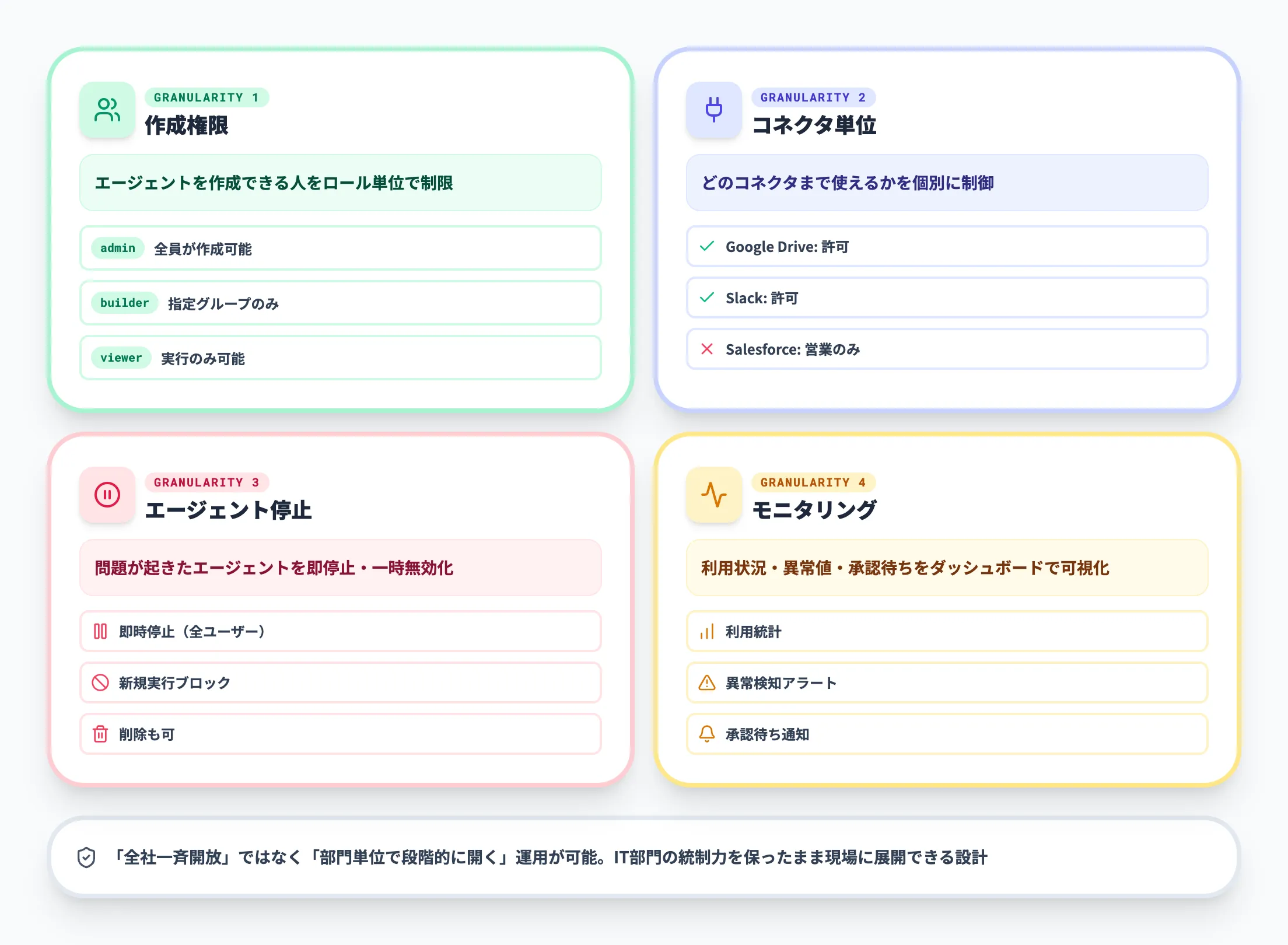Select the warning triangle for 異常検知アラート
This screenshot has width=1288, height=945.
pyautogui.click(x=707, y=682)
